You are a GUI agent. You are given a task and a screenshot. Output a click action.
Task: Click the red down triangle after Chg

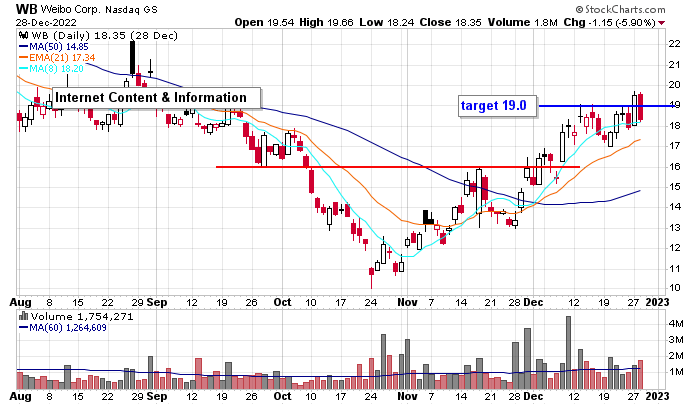point(661,23)
